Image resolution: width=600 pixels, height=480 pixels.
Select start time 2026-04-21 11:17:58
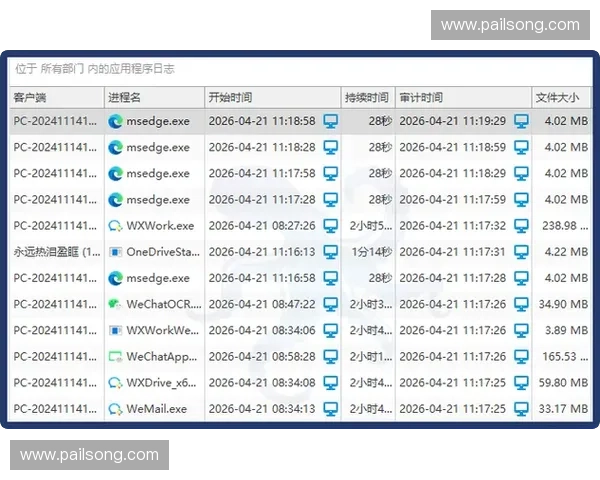click(262, 174)
